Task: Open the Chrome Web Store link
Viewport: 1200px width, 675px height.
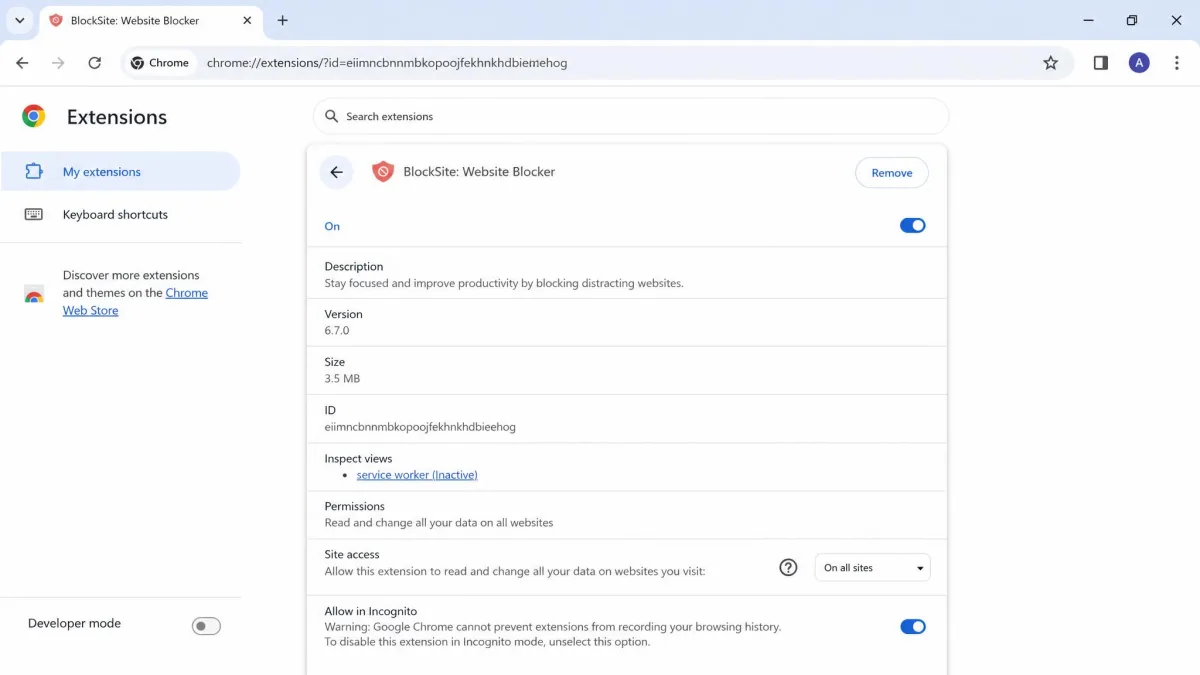Action: point(136,302)
